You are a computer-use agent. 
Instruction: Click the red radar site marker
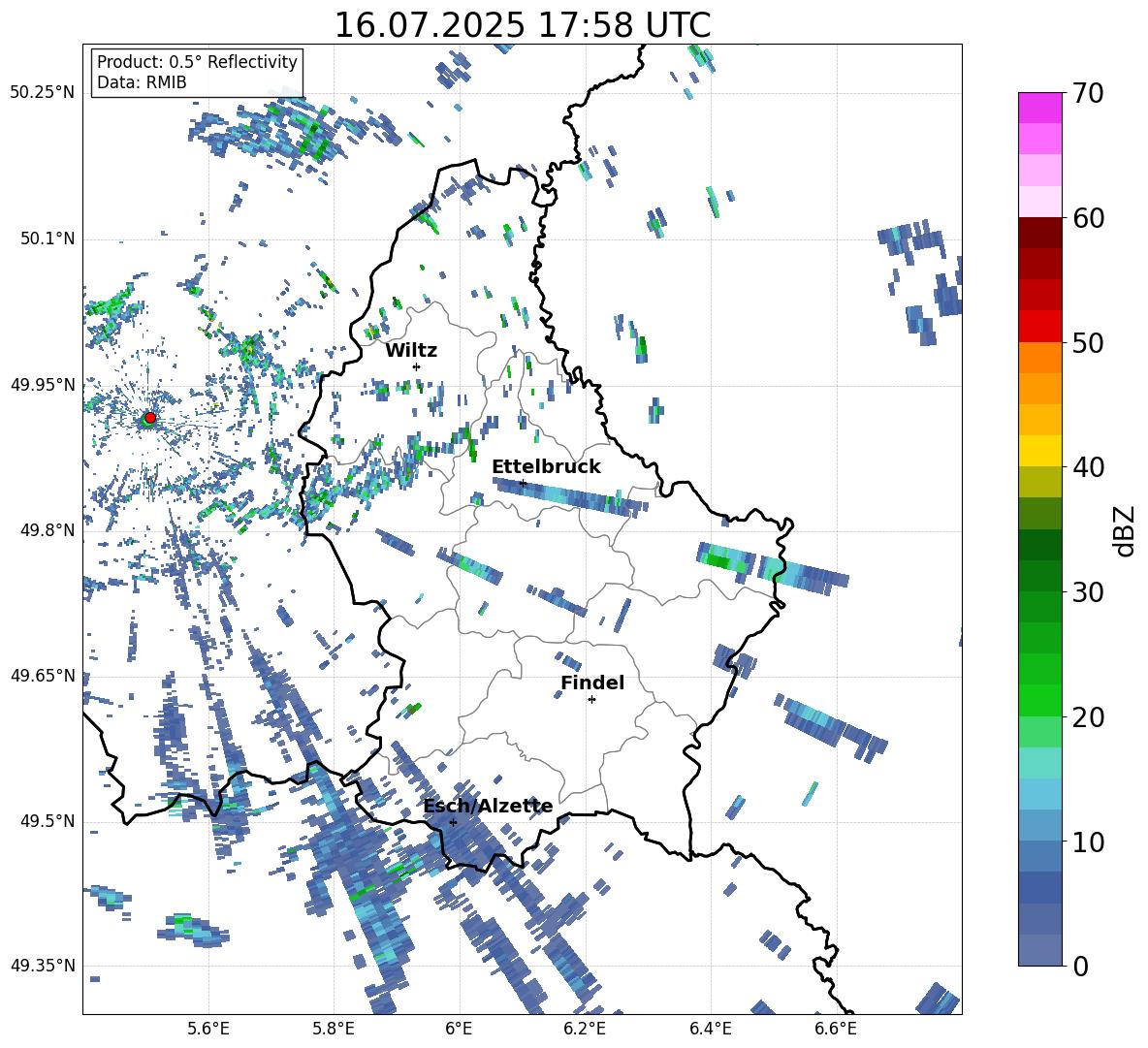[150, 418]
